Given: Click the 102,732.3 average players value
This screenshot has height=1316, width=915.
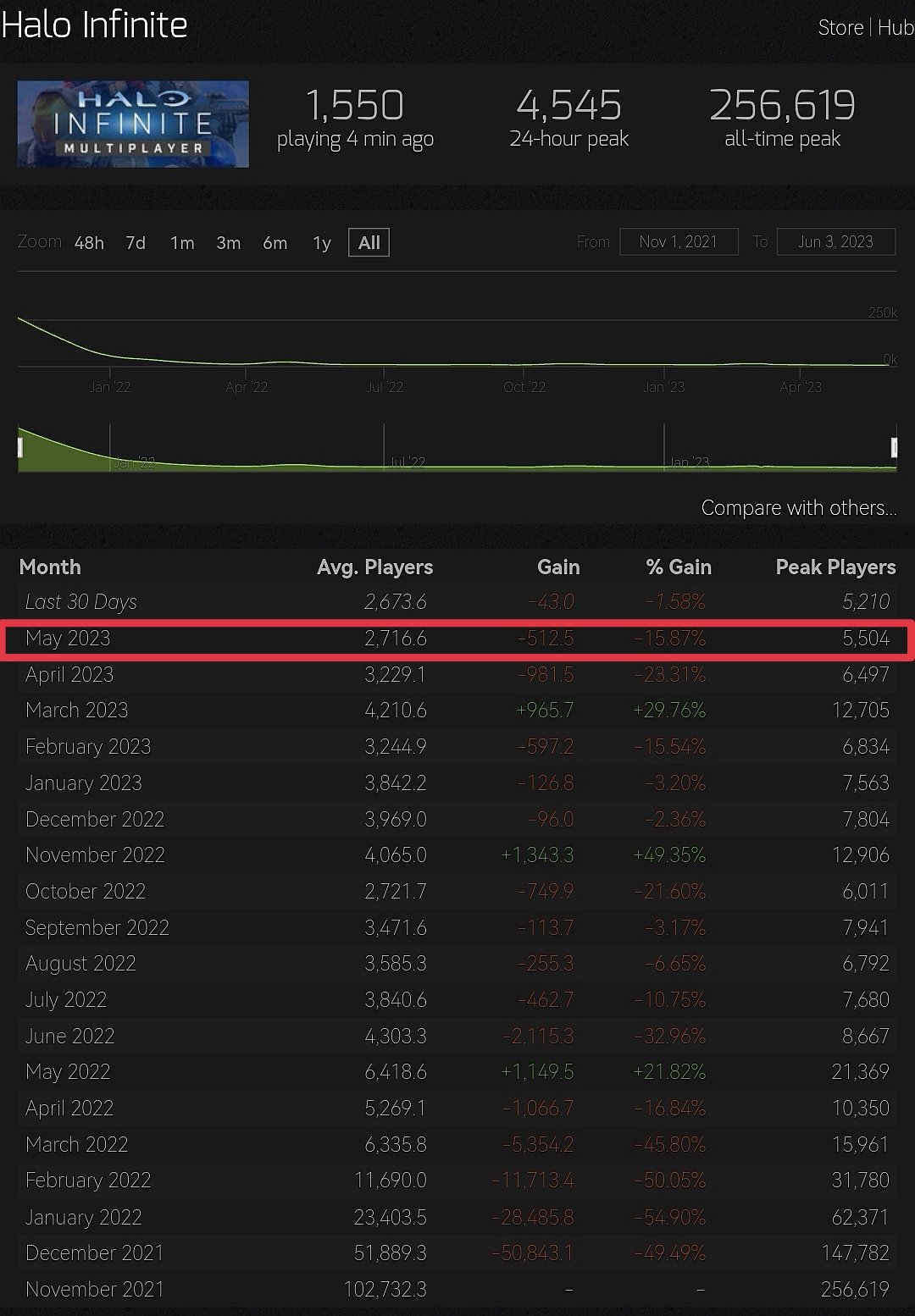Looking at the screenshot, I should point(385,1290).
